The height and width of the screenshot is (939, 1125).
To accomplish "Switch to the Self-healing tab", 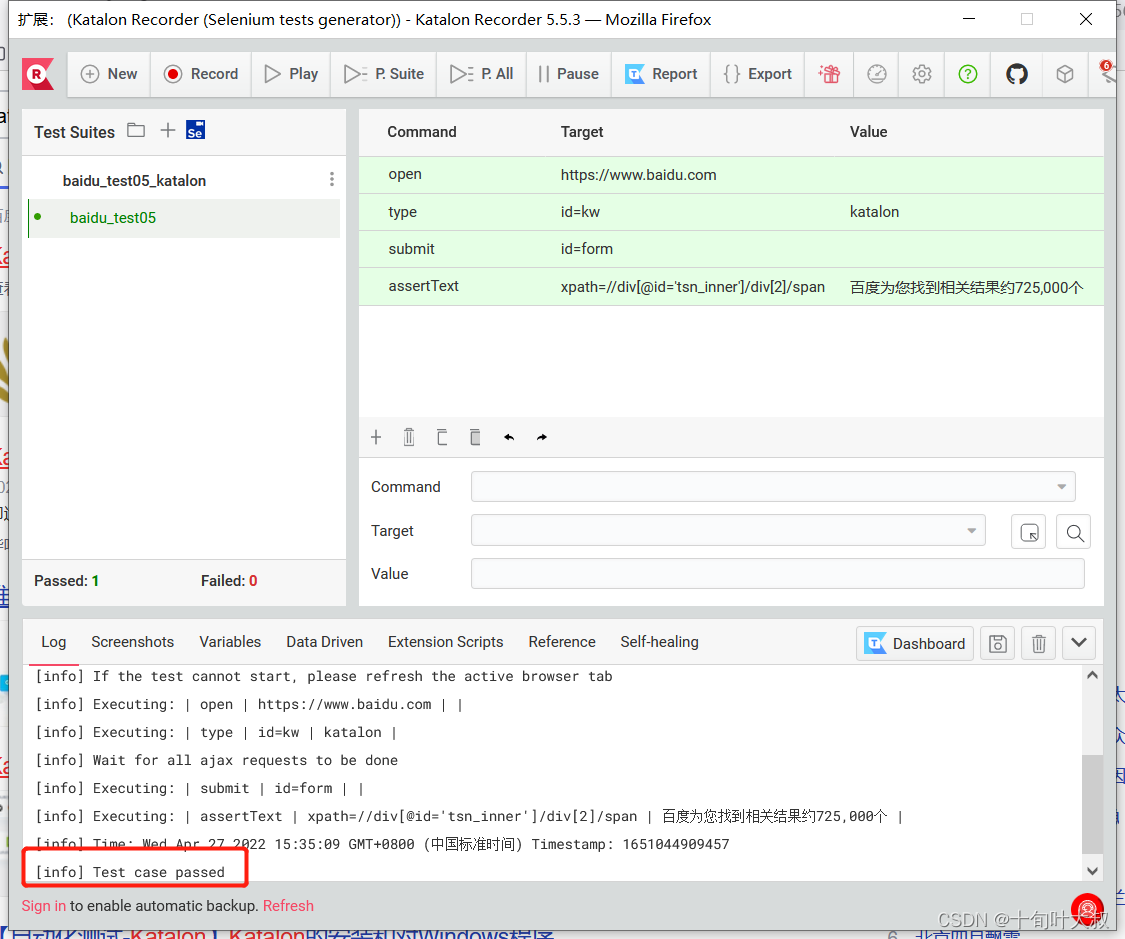I will coord(659,642).
